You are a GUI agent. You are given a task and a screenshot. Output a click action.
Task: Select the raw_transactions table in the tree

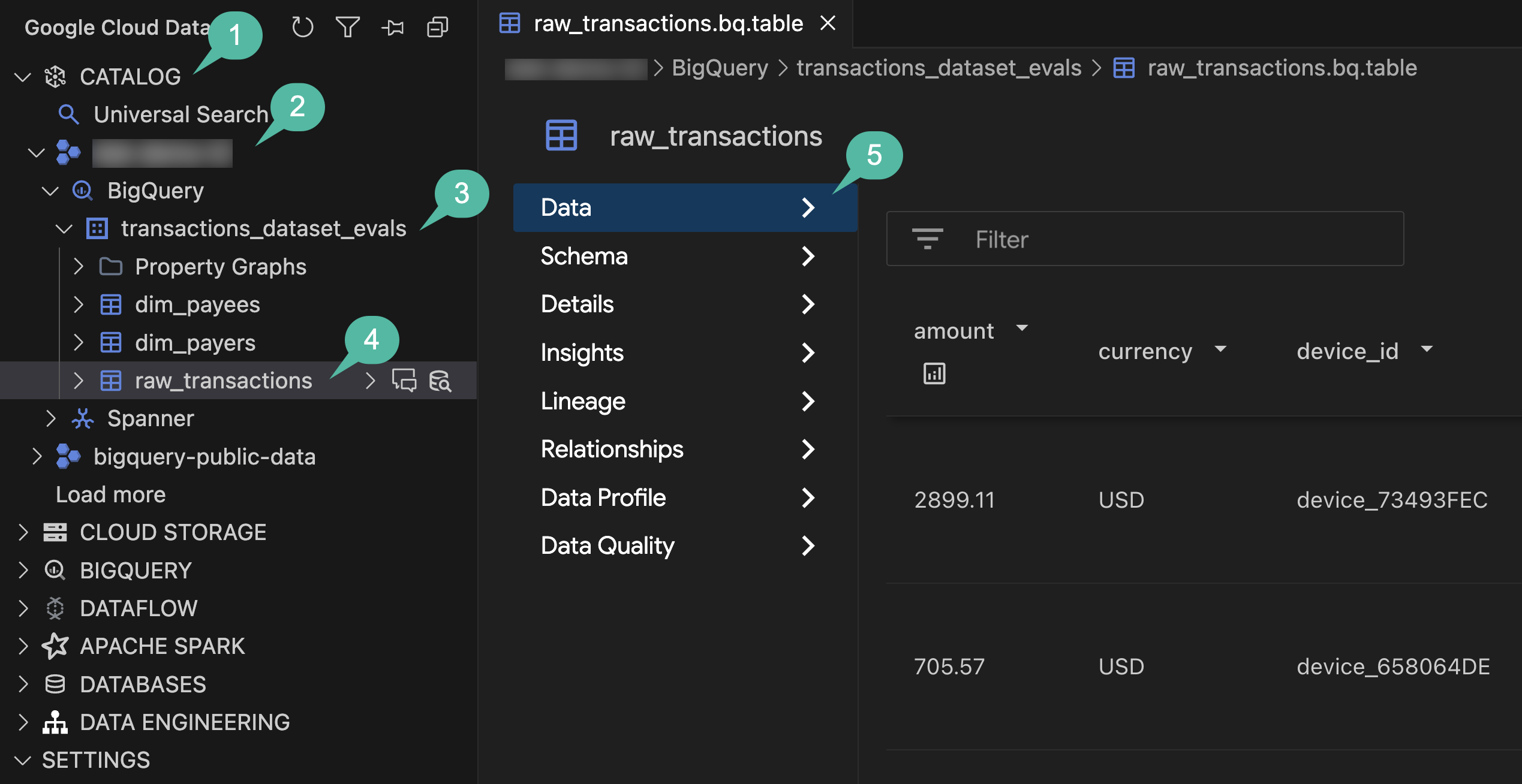point(223,381)
